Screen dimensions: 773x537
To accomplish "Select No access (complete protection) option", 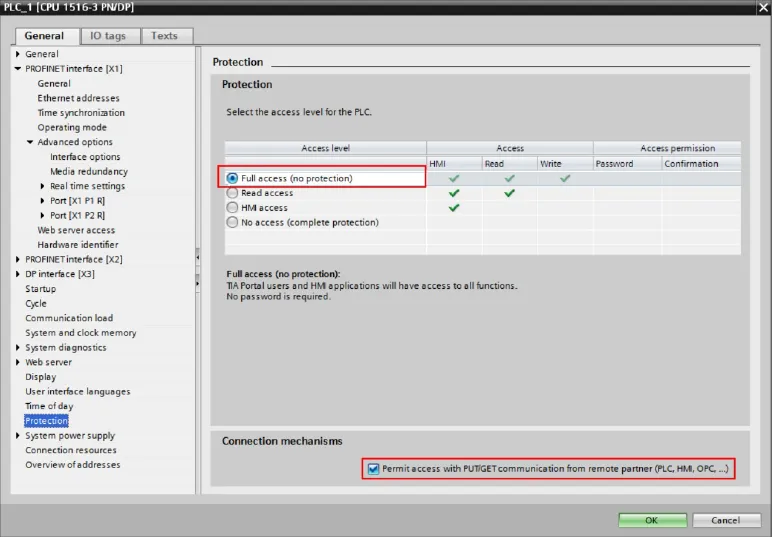I will tap(233, 223).
